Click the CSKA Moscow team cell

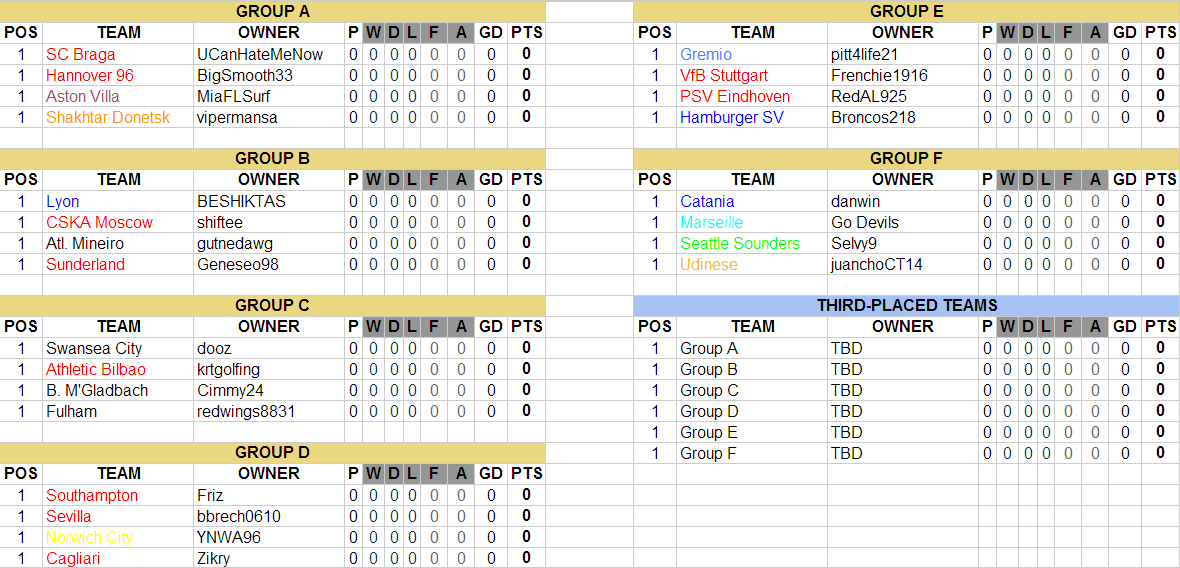pos(100,222)
